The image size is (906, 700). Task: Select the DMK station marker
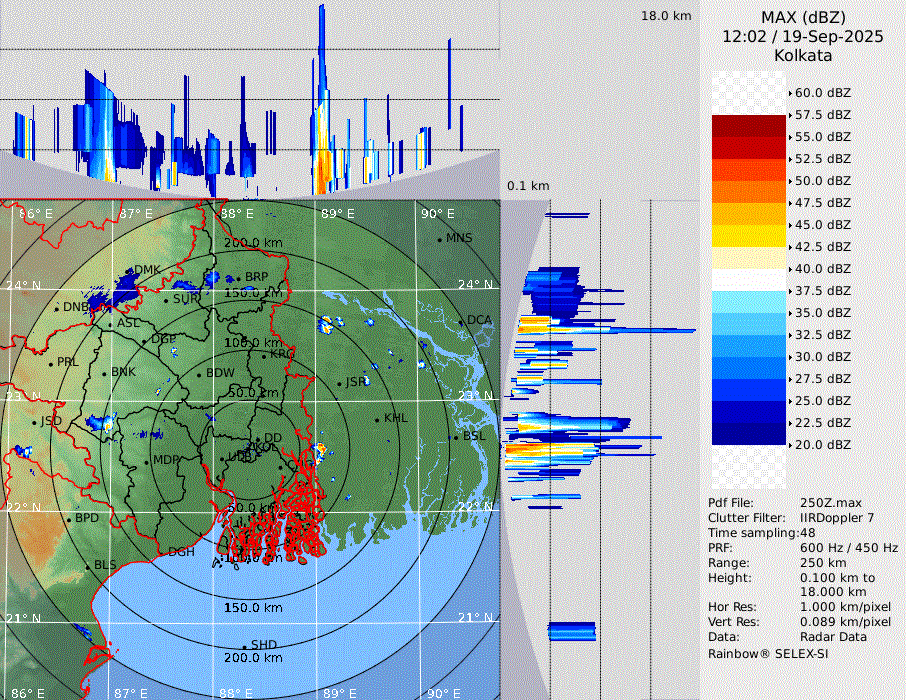pos(129,271)
